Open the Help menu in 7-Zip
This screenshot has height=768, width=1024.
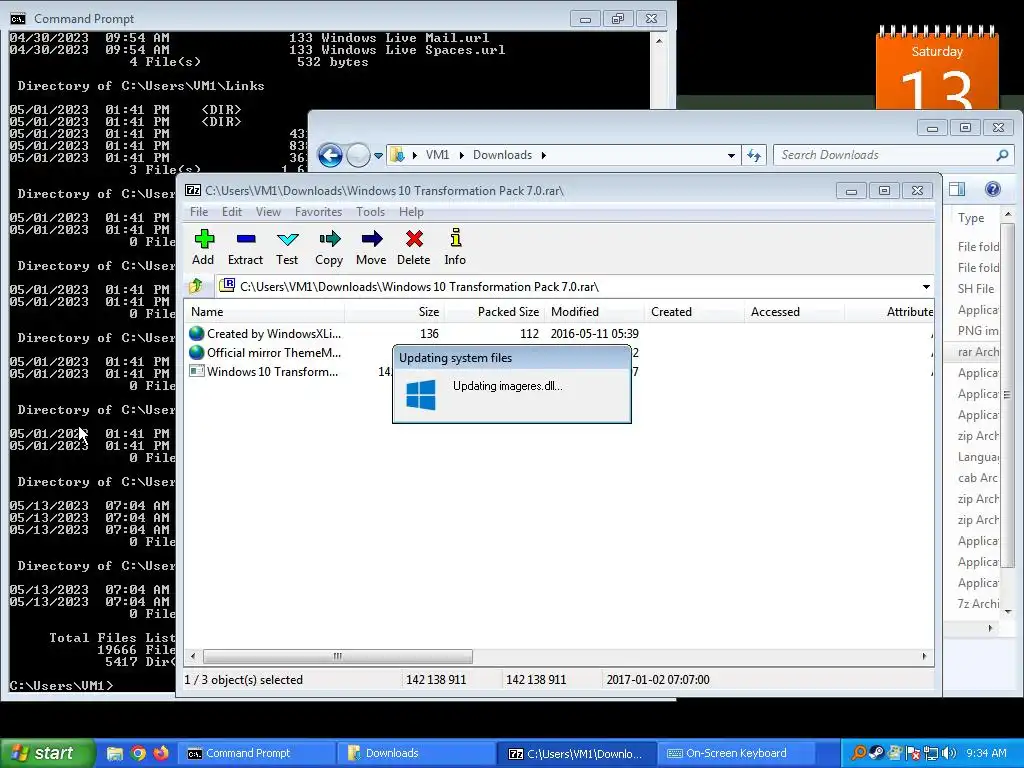pos(411,212)
